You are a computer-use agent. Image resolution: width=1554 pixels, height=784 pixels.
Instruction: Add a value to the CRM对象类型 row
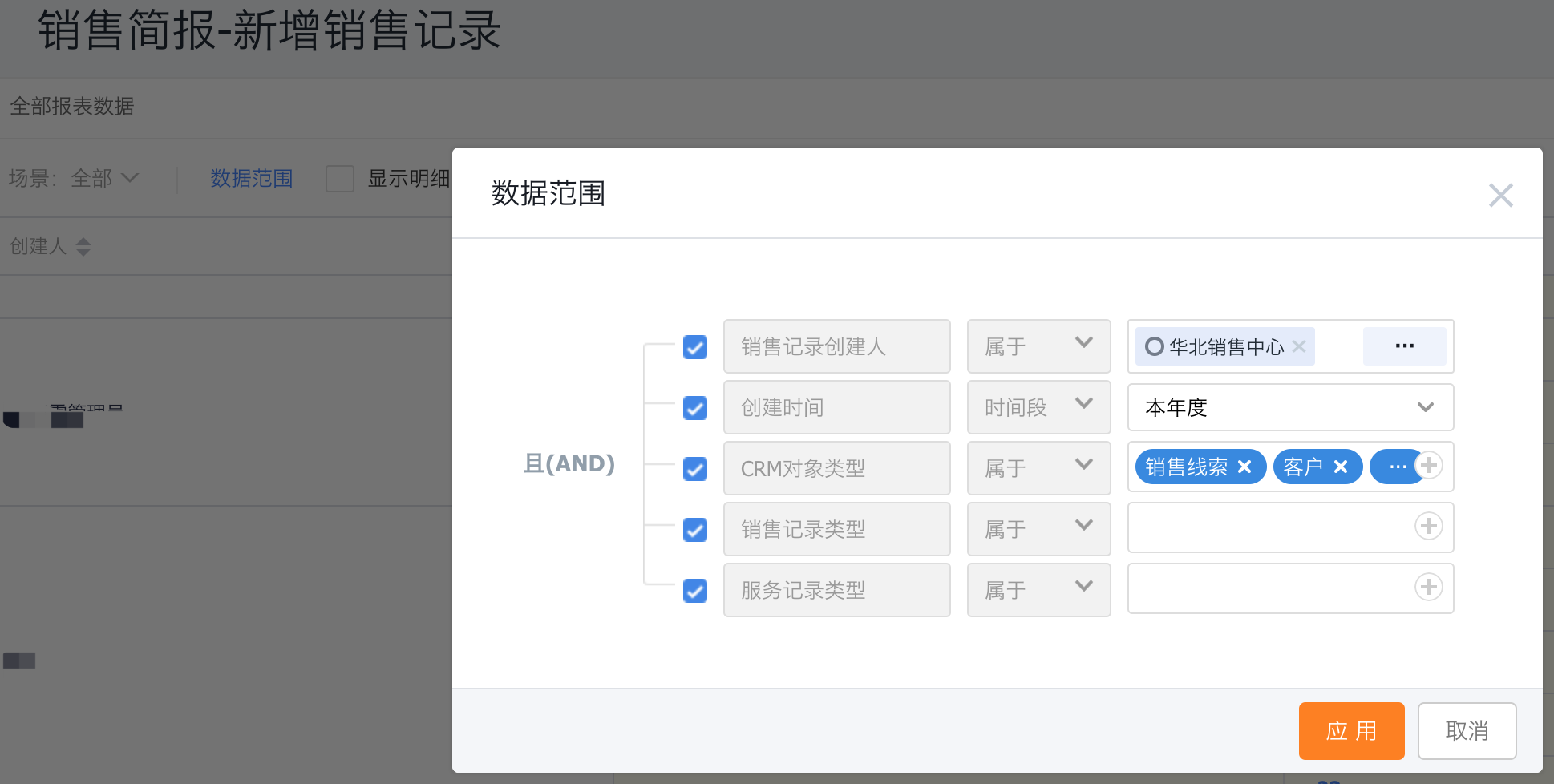(x=1429, y=465)
